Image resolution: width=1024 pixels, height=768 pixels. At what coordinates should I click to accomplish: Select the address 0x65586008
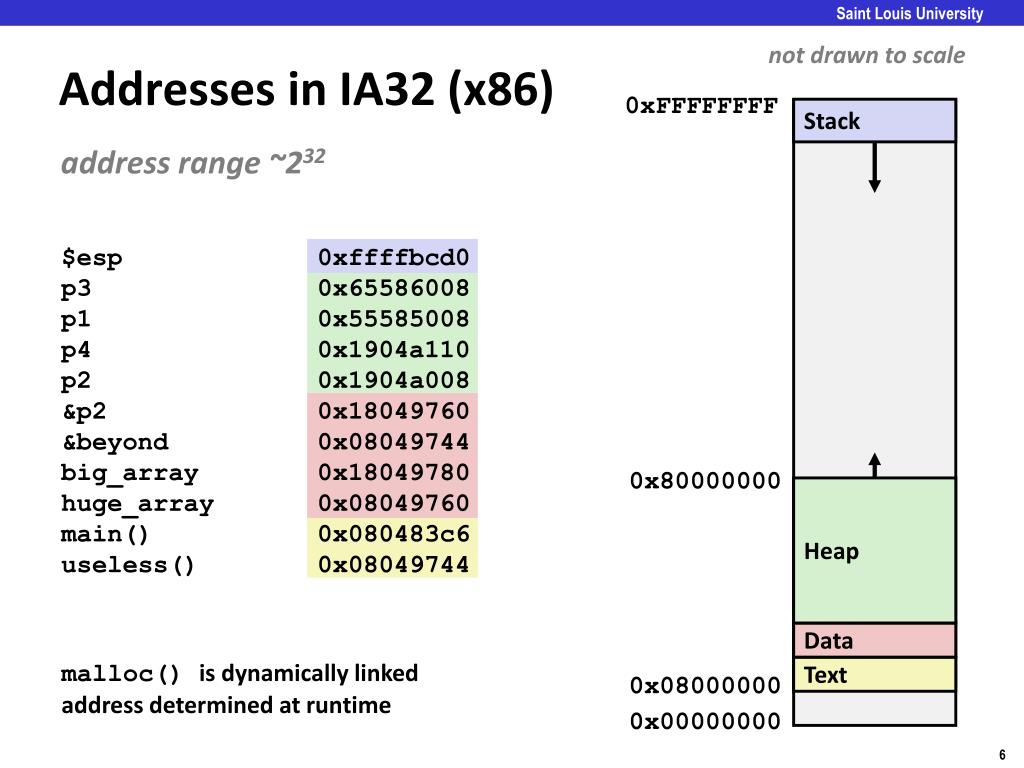pyautogui.click(x=393, y=288)
